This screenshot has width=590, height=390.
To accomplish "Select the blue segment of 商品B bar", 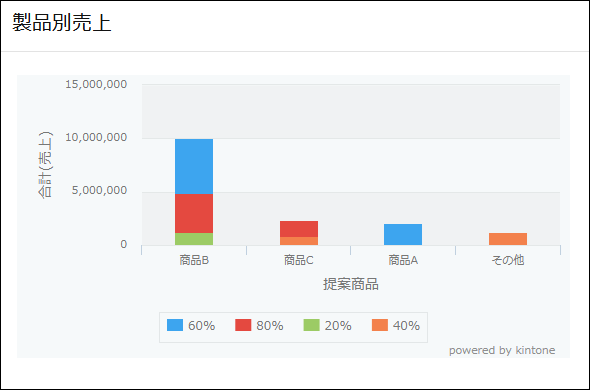I will click(x=194, y=166).
